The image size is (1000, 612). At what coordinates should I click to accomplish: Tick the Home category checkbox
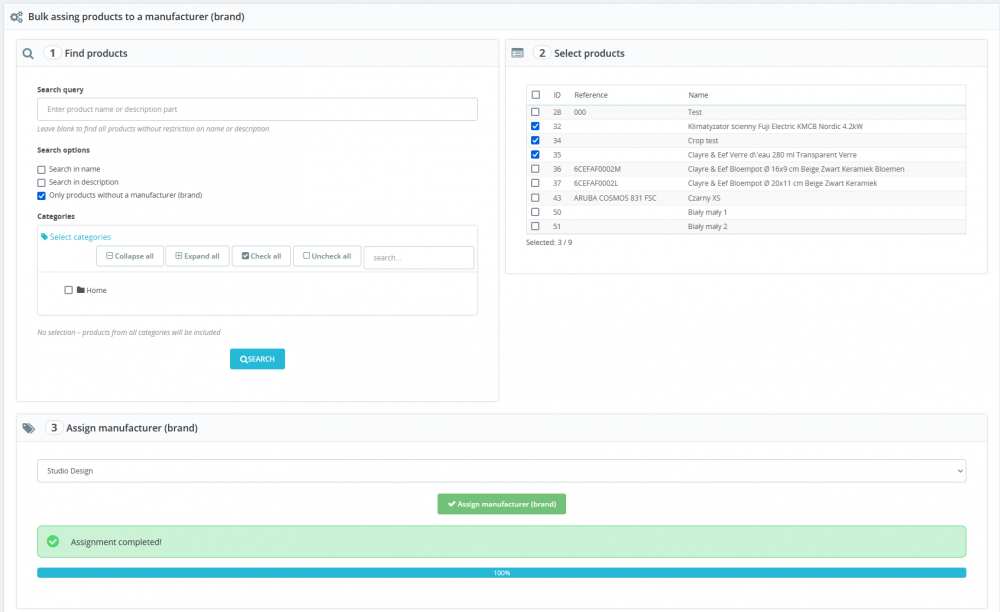[x=68, y=290]
